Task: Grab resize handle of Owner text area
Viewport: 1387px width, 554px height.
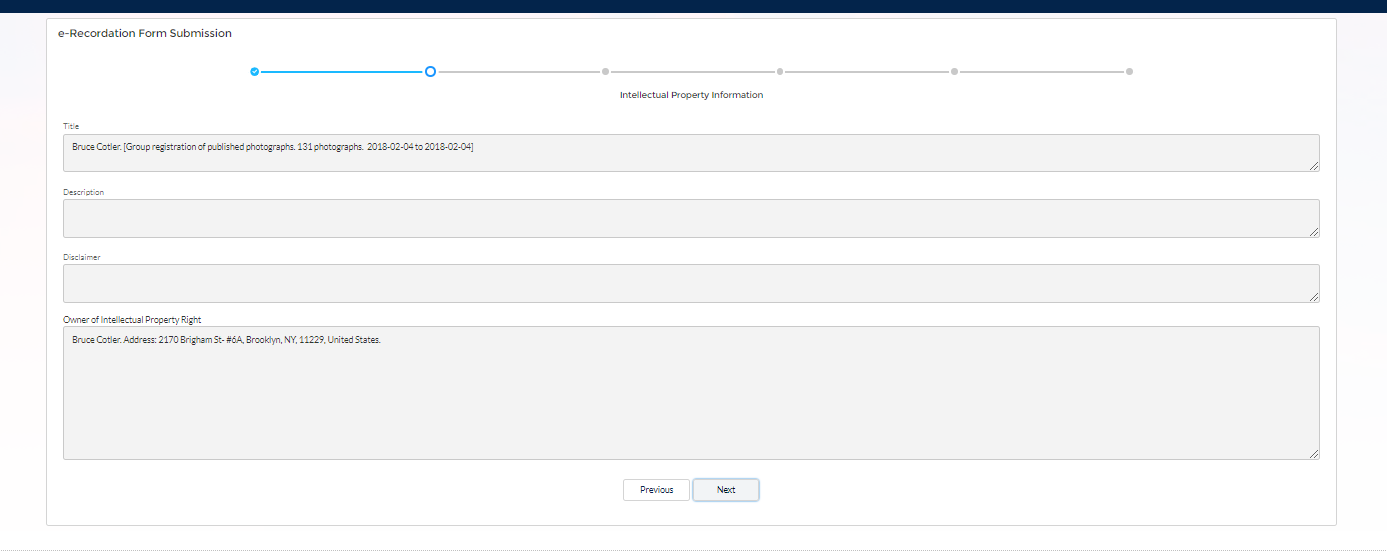Action: pyautogui.click(x=1314, y=454)
